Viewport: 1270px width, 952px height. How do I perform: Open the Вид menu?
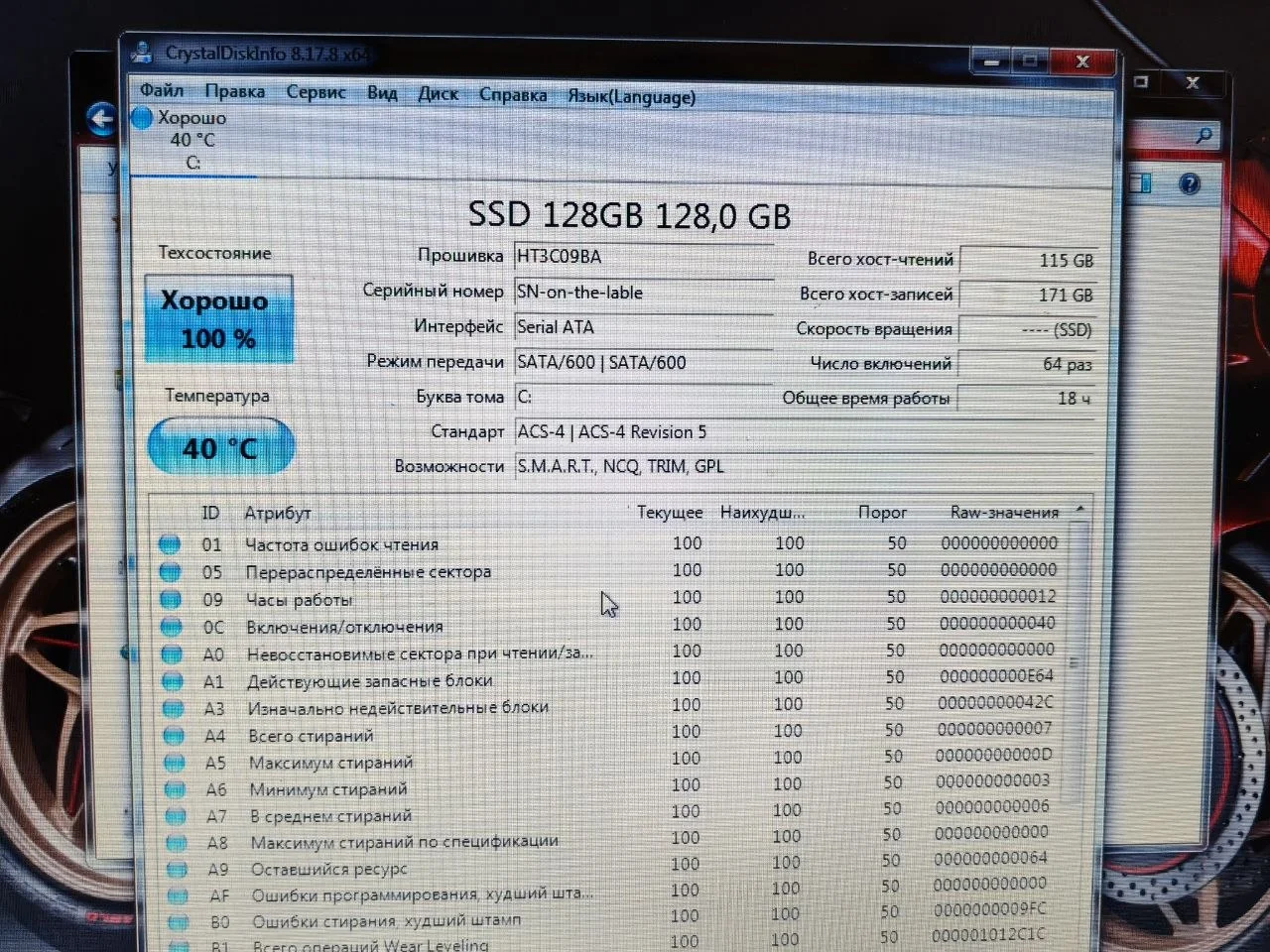[x=382, y=93]
